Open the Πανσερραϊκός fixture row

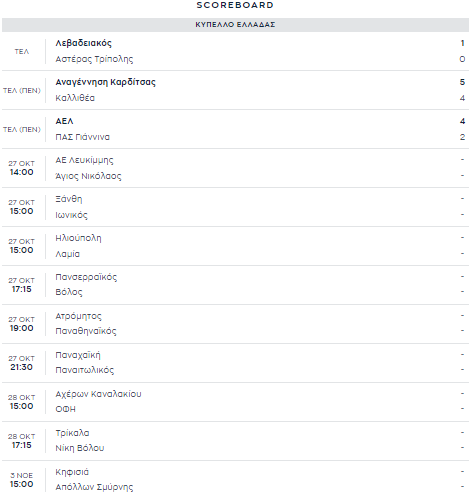point(235,285)
